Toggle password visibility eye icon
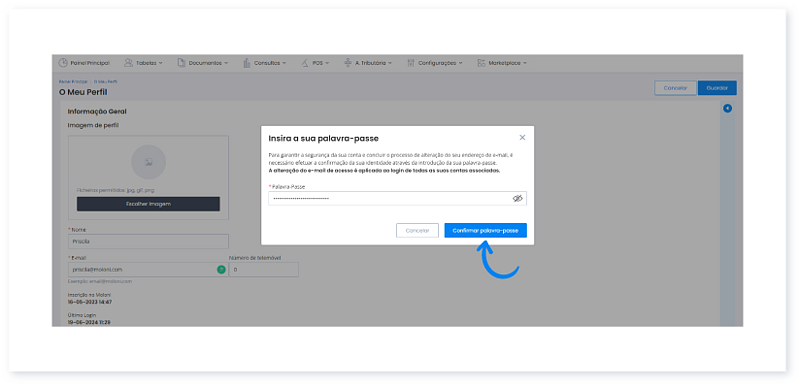This screenshot has height=386, width=800. coord(518,198)
